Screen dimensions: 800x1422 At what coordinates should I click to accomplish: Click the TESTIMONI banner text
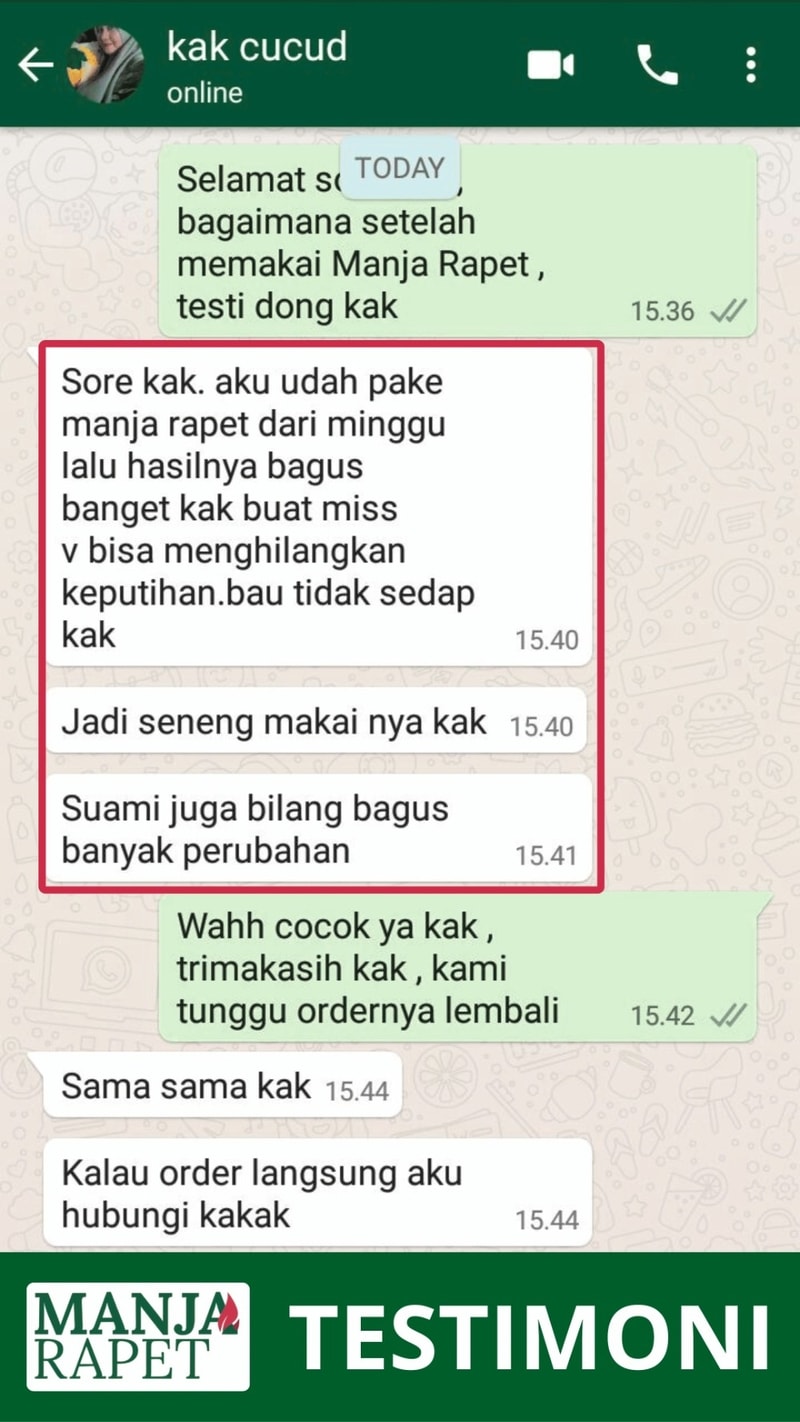531,1337
